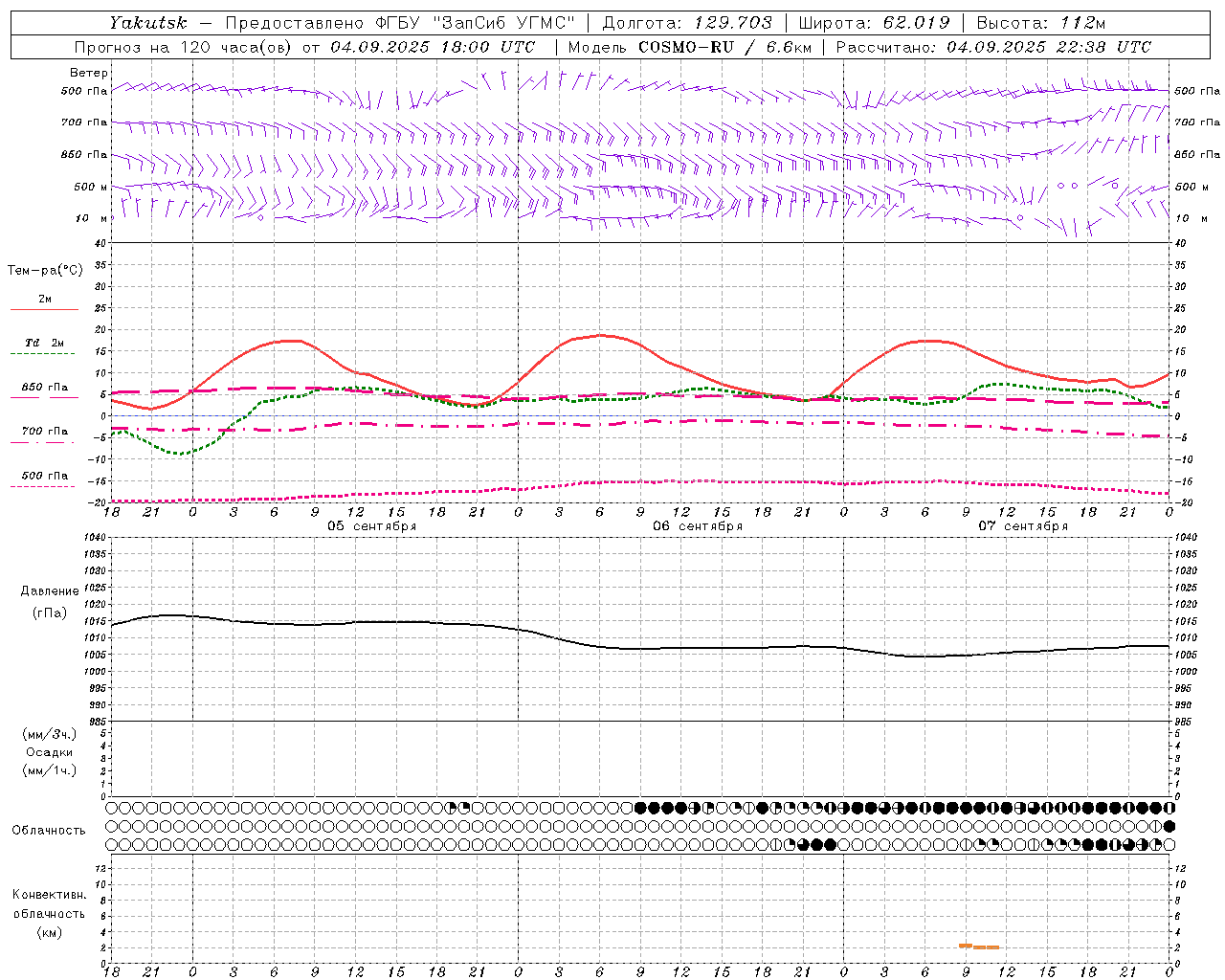Click the Тем-ра(°C) axis title
The width and height of the screenshot is (1225, 980).
pos(45,270)
